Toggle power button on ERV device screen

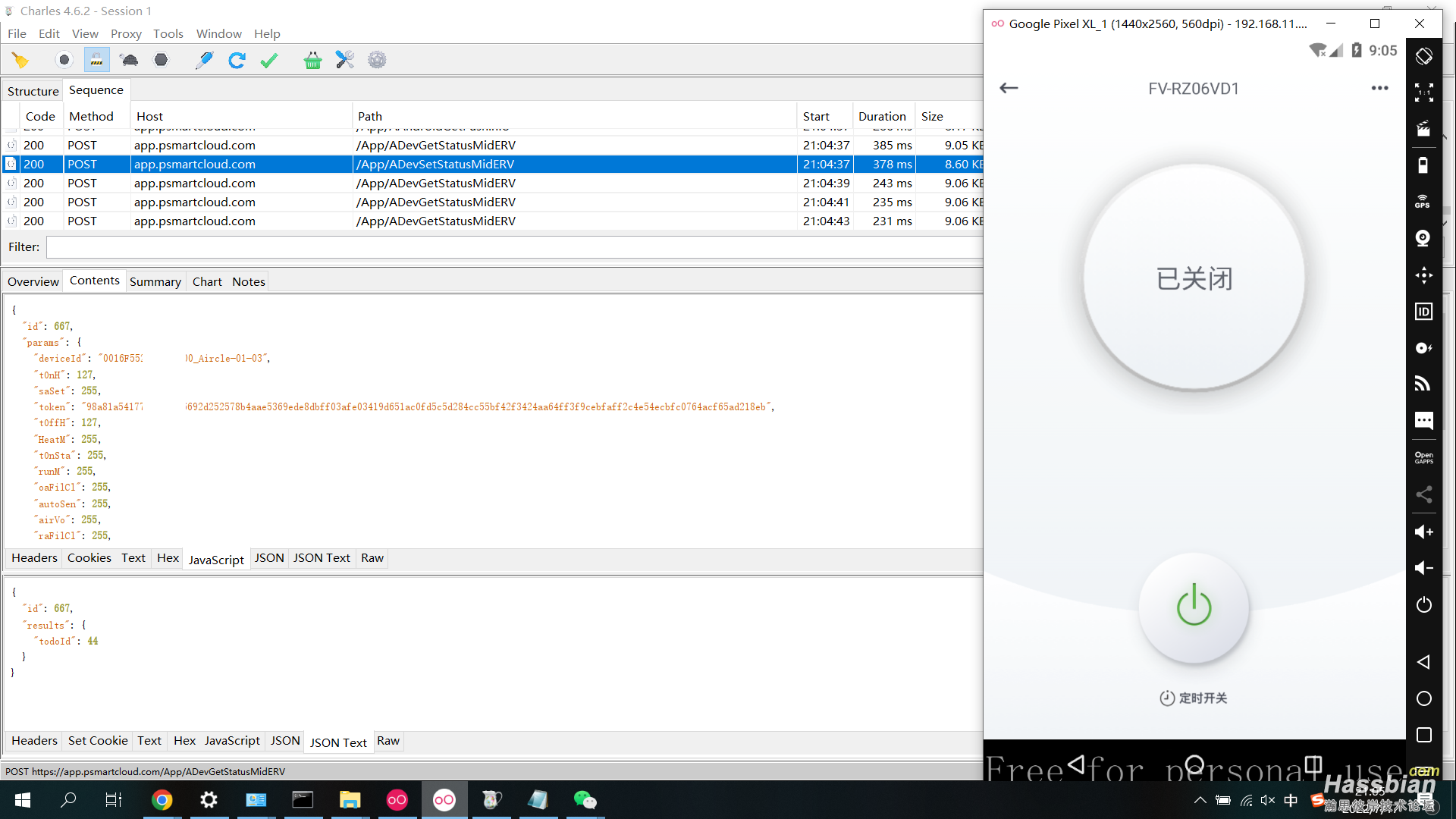click(x=1194, y=605)
